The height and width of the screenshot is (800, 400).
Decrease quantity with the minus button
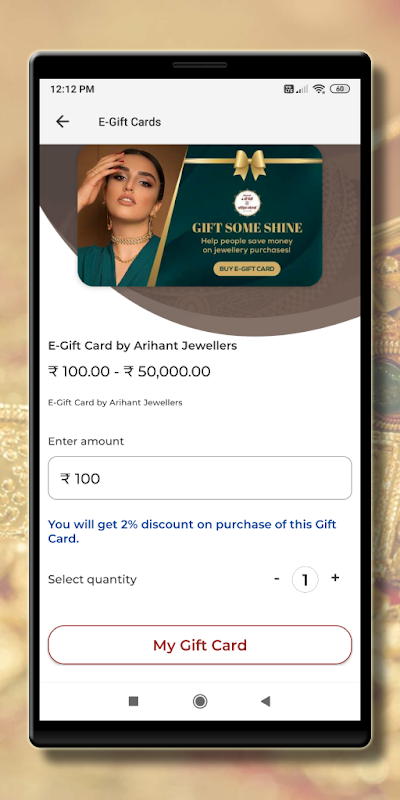click(277, 579)
